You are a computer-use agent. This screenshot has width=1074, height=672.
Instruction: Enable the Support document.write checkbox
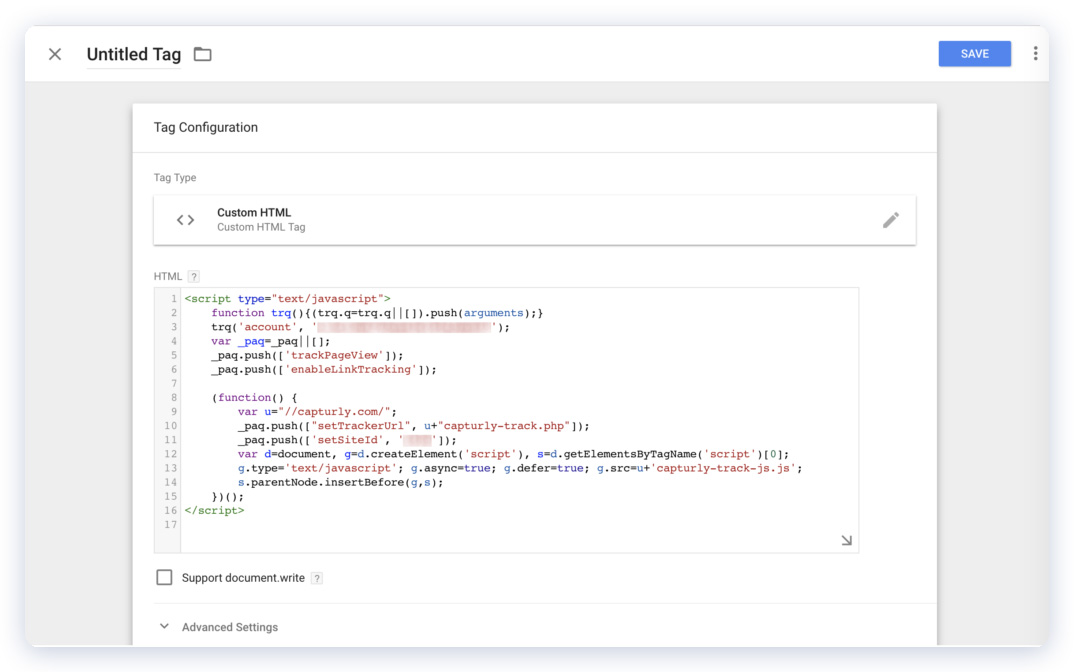click(x=163, y=577)
